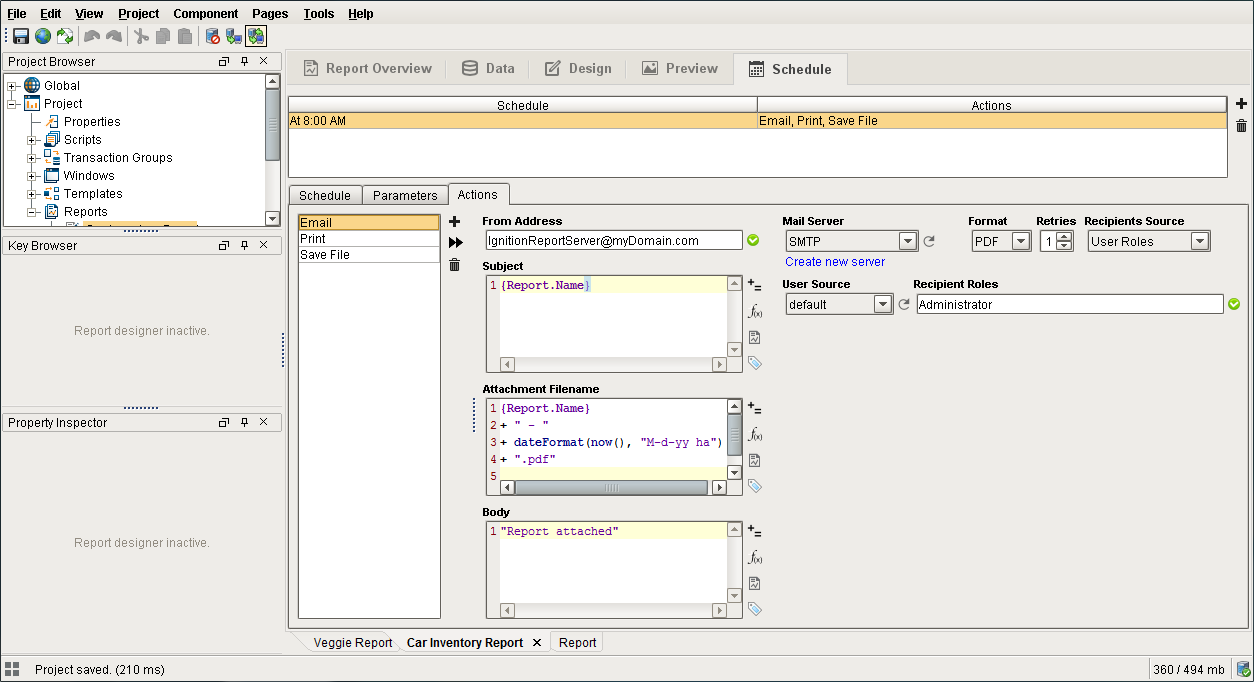Viewport: 1254px width, 682px height.
Task: Refresh the Mail Server list icon
Action: [x=929, y=241]
